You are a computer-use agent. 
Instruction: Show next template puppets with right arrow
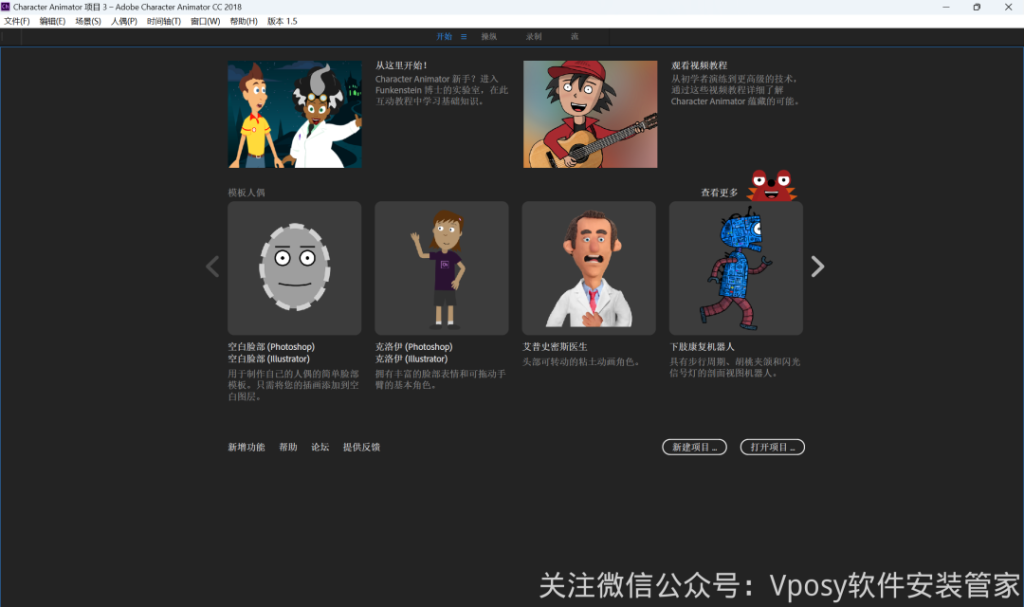tap(818, 267)
